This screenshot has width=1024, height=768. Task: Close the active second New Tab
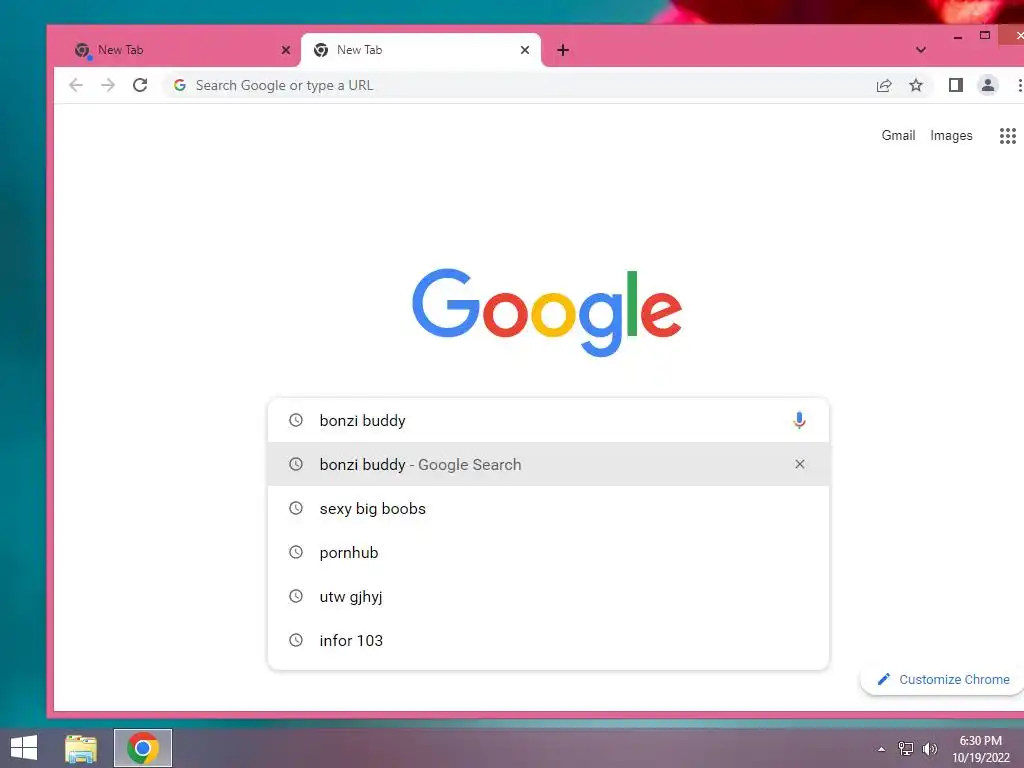tap(524, 50)
